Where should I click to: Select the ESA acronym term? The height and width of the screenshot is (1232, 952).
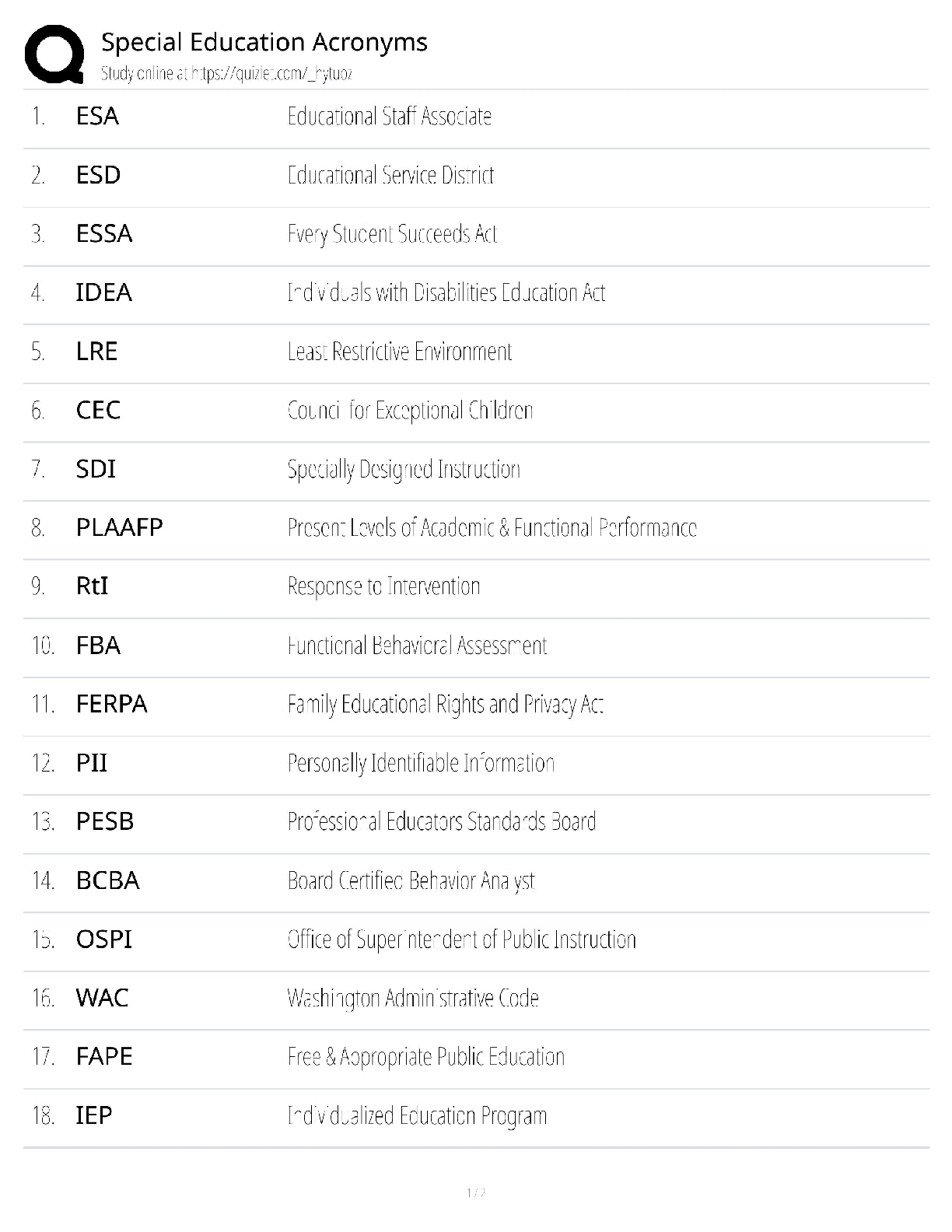pos(97,116)
